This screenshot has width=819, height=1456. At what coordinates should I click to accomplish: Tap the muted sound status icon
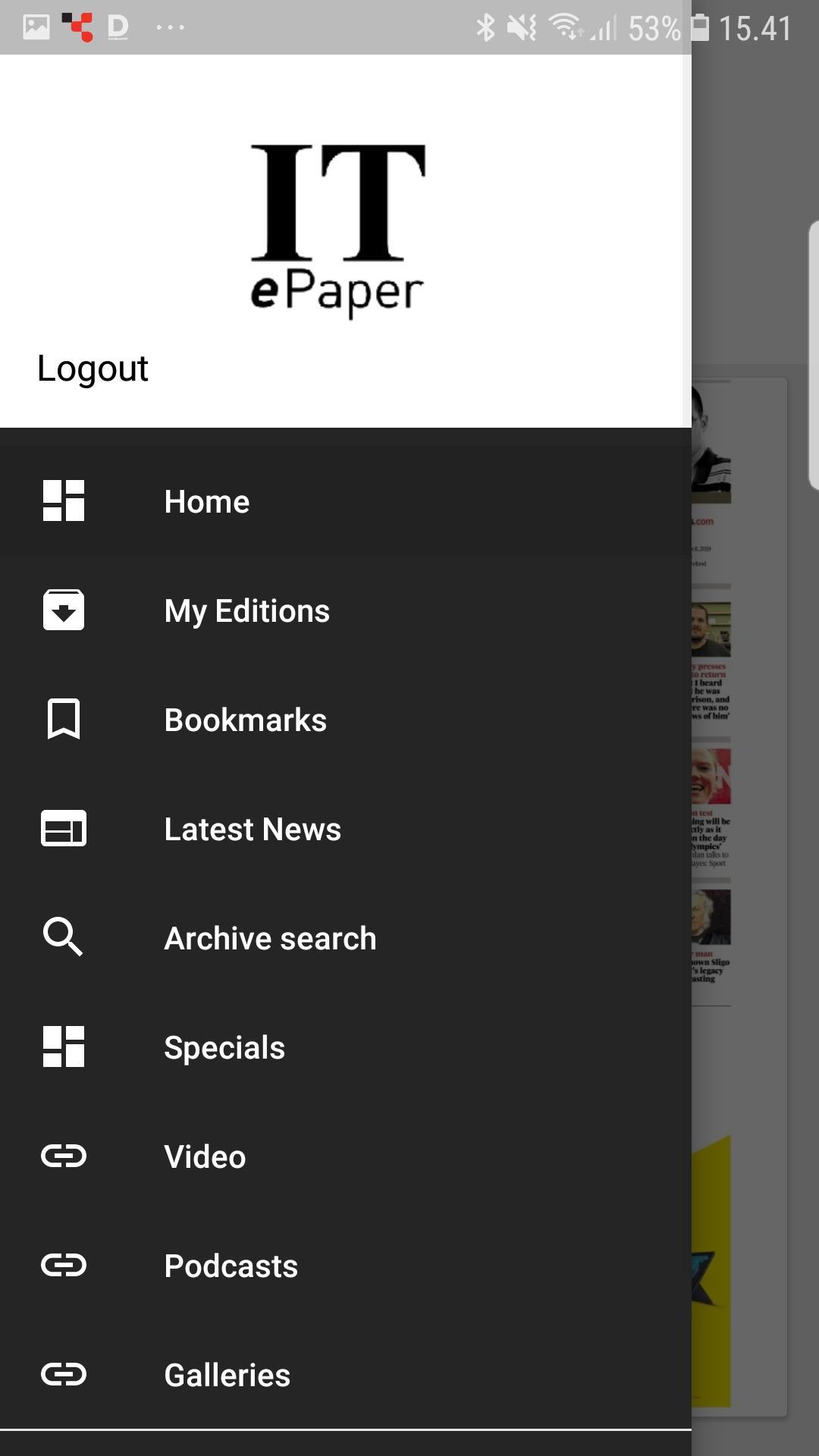pyautogui.click(x=522, y=28)
